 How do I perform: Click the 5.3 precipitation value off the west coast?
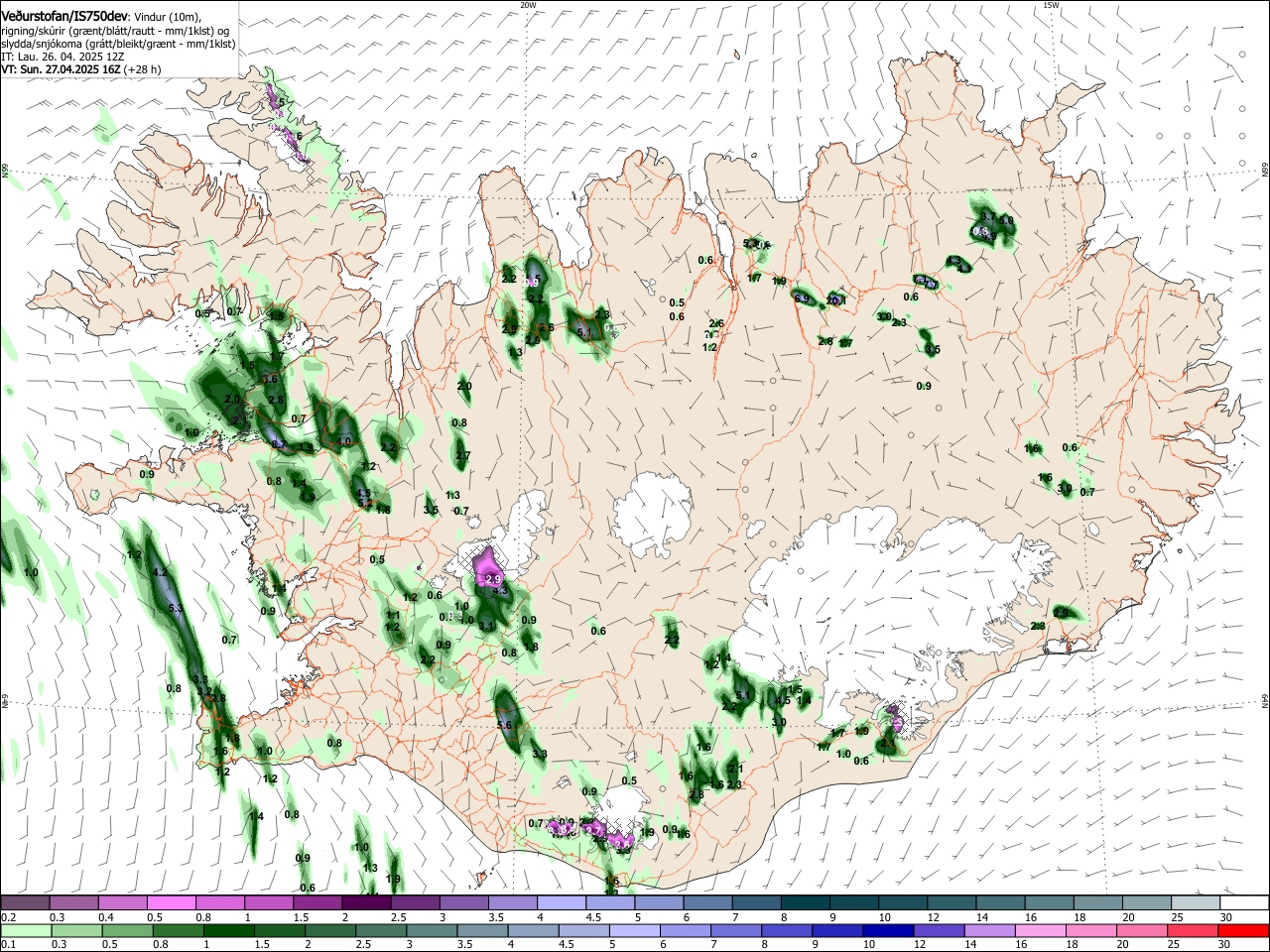pos(177,608)
